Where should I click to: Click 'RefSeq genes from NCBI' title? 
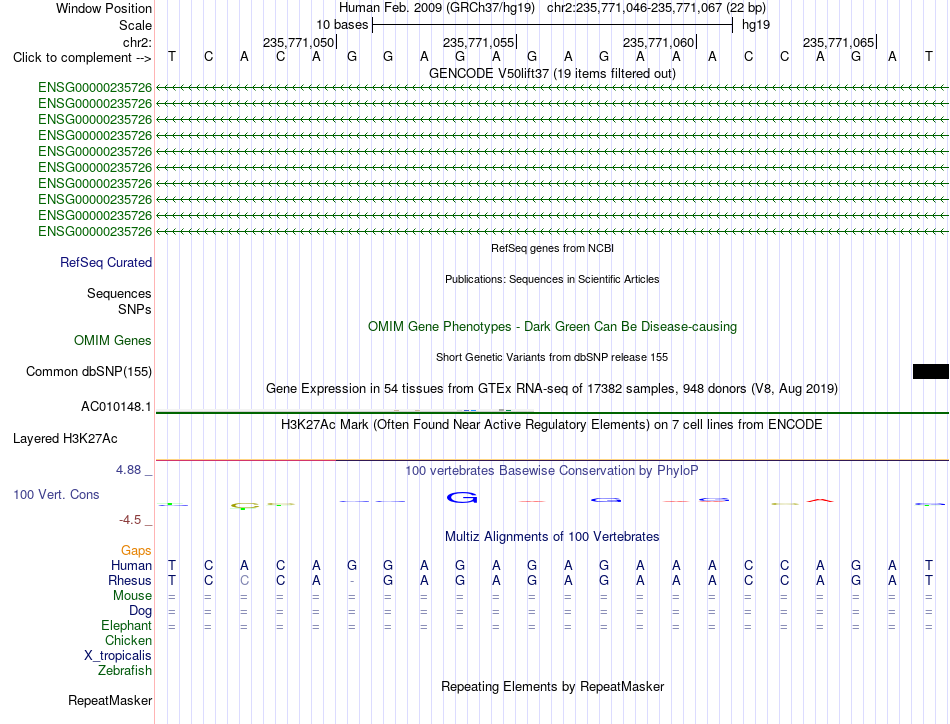[553, 248]
